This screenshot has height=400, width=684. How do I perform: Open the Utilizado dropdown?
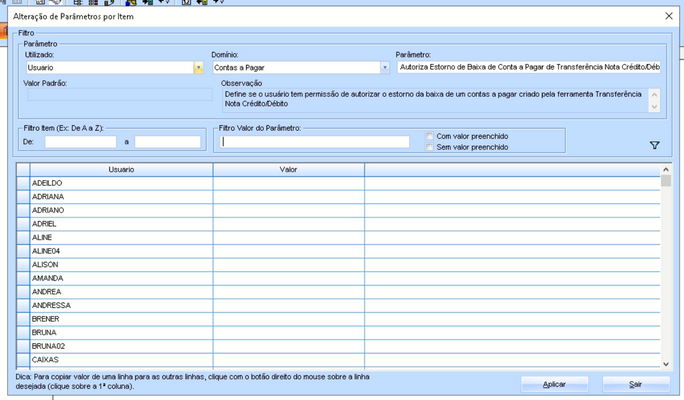[x=198, y=68]
